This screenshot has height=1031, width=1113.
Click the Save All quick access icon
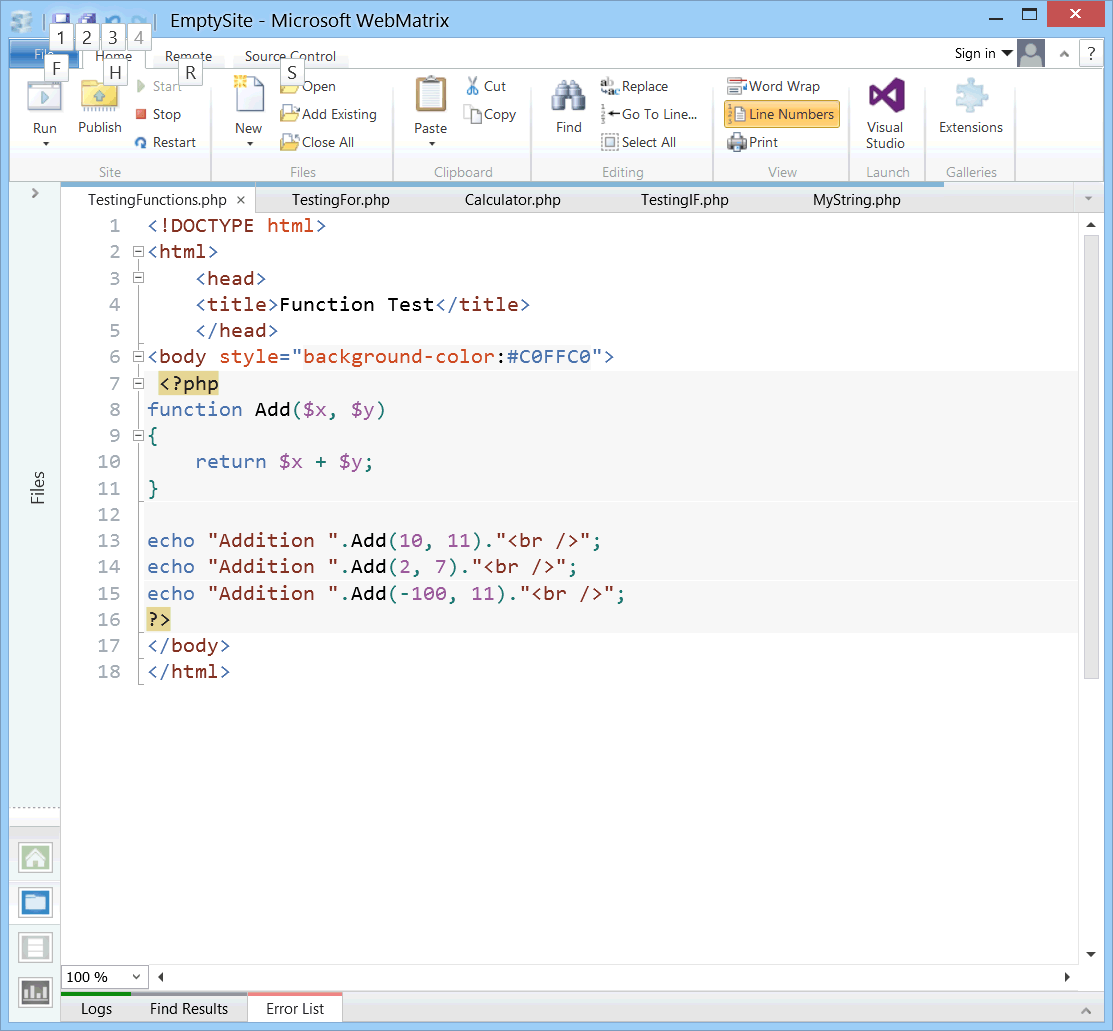point(87,19)
